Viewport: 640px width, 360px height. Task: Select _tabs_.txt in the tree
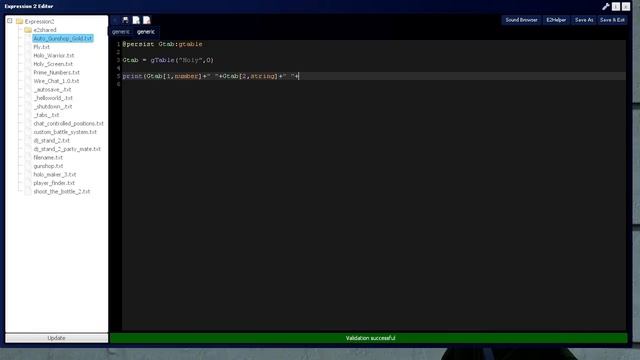click(x=47, y=115)
